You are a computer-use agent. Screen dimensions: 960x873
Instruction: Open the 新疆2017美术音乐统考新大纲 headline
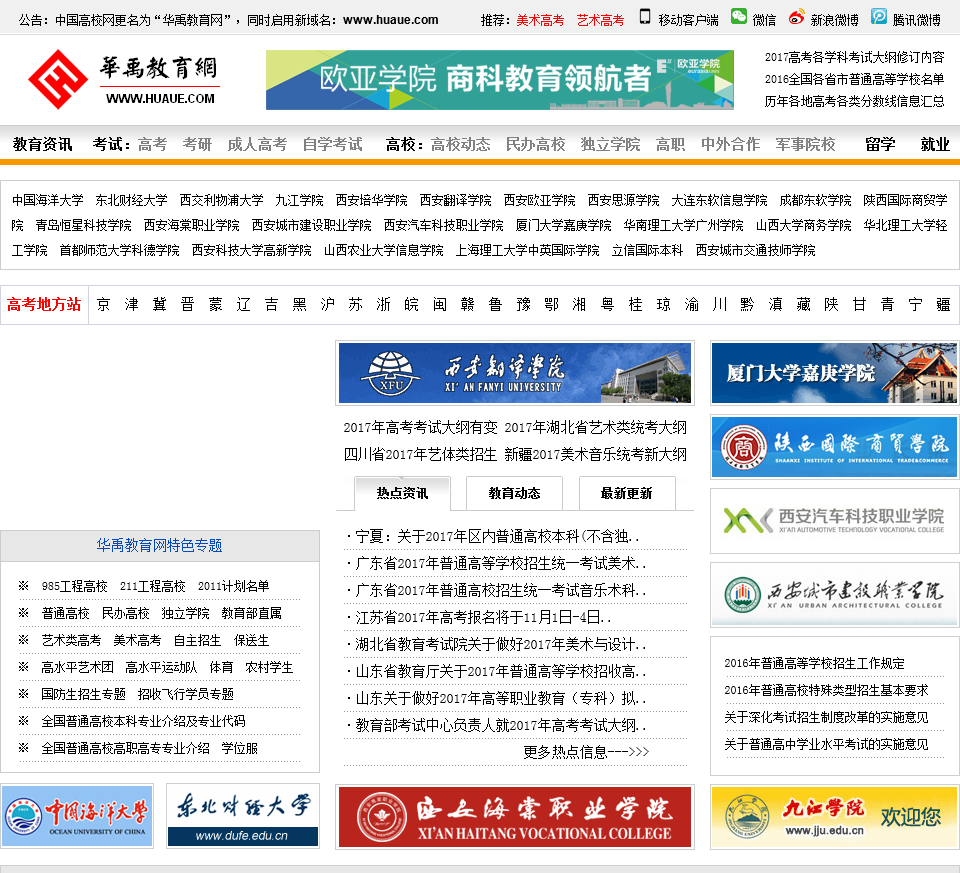click(x=596, y=454)
